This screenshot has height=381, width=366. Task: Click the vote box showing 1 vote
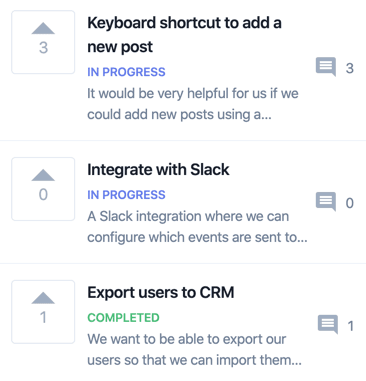coord(43,312)
